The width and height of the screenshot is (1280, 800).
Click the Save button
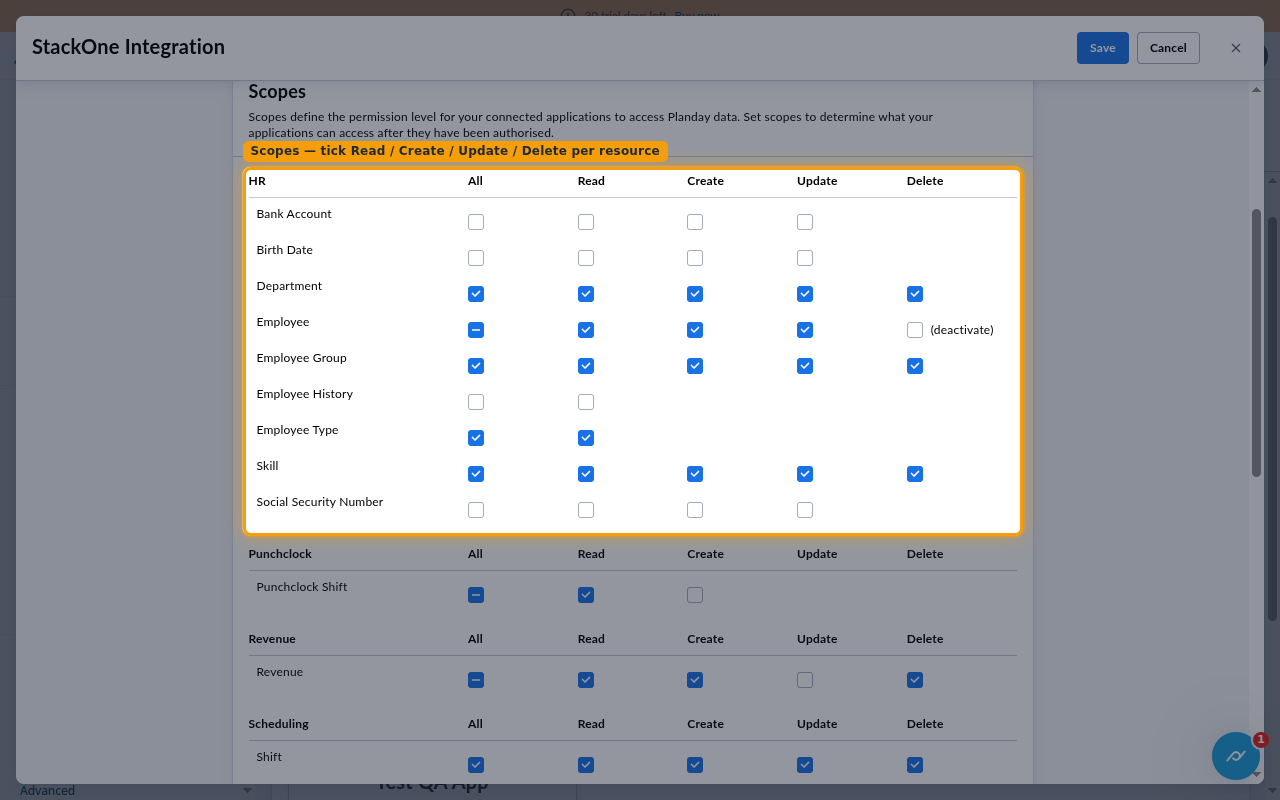1102,48
